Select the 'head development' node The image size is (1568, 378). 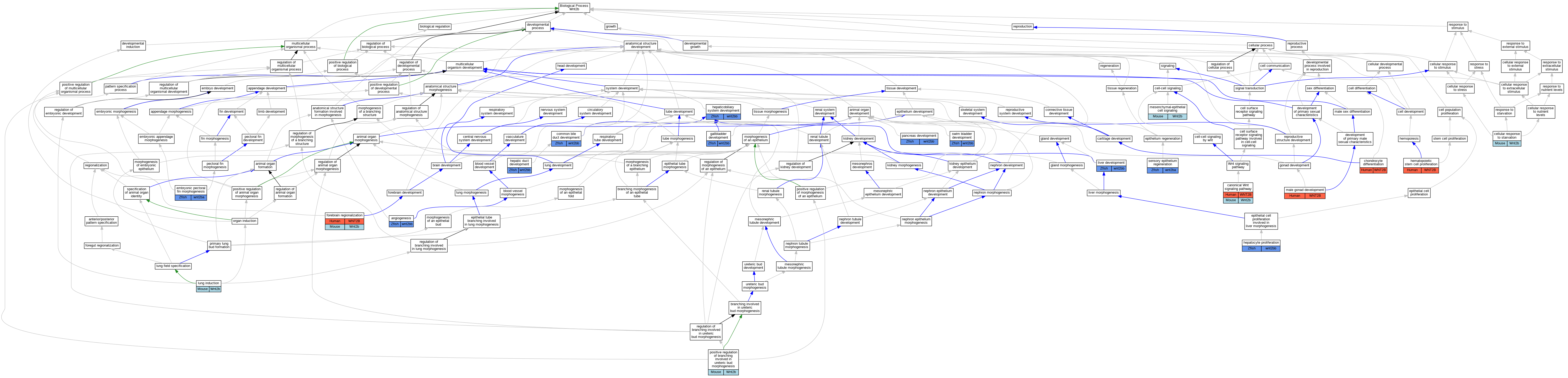(x=571, y=66)
